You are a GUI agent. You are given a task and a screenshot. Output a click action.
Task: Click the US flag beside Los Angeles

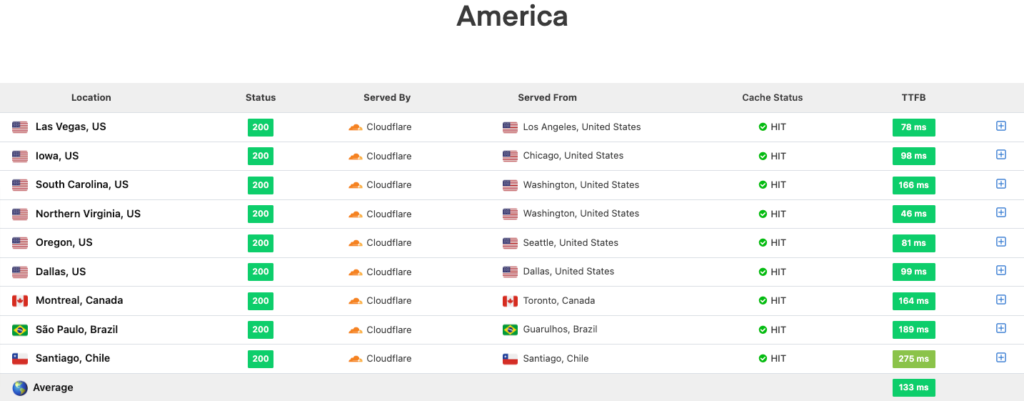pyautogui.click(x=510, y=127)
